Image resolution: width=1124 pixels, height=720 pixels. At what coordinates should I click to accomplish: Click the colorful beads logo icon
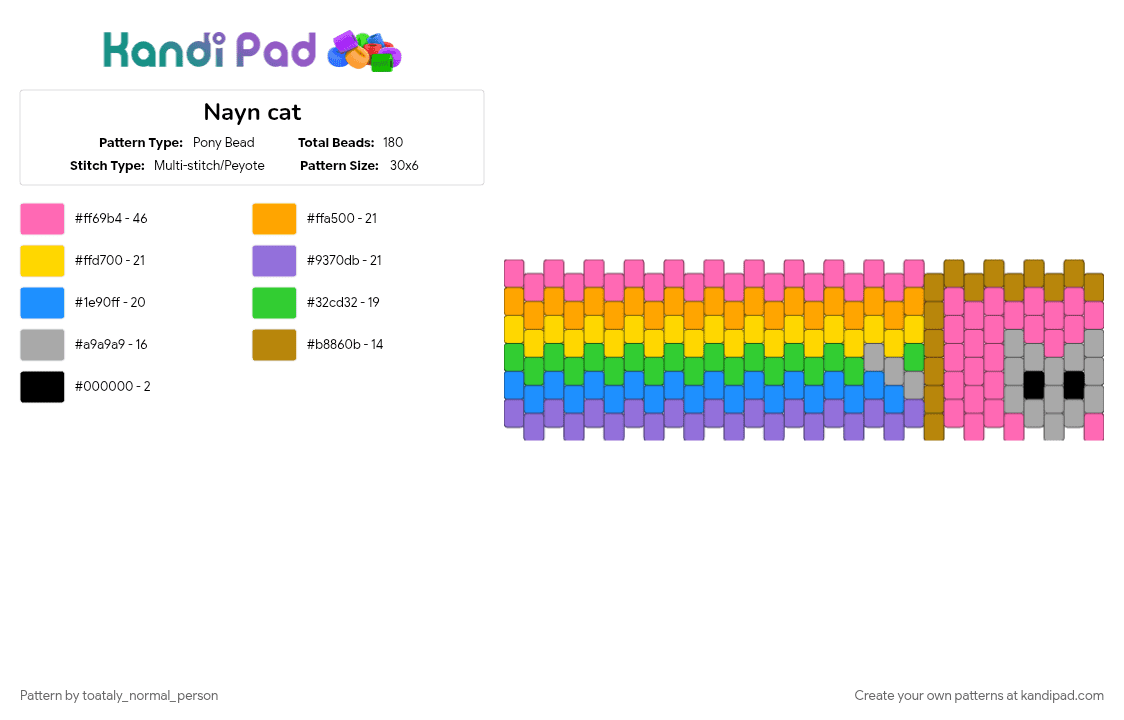pyautogui.click(x=364, y=51)
